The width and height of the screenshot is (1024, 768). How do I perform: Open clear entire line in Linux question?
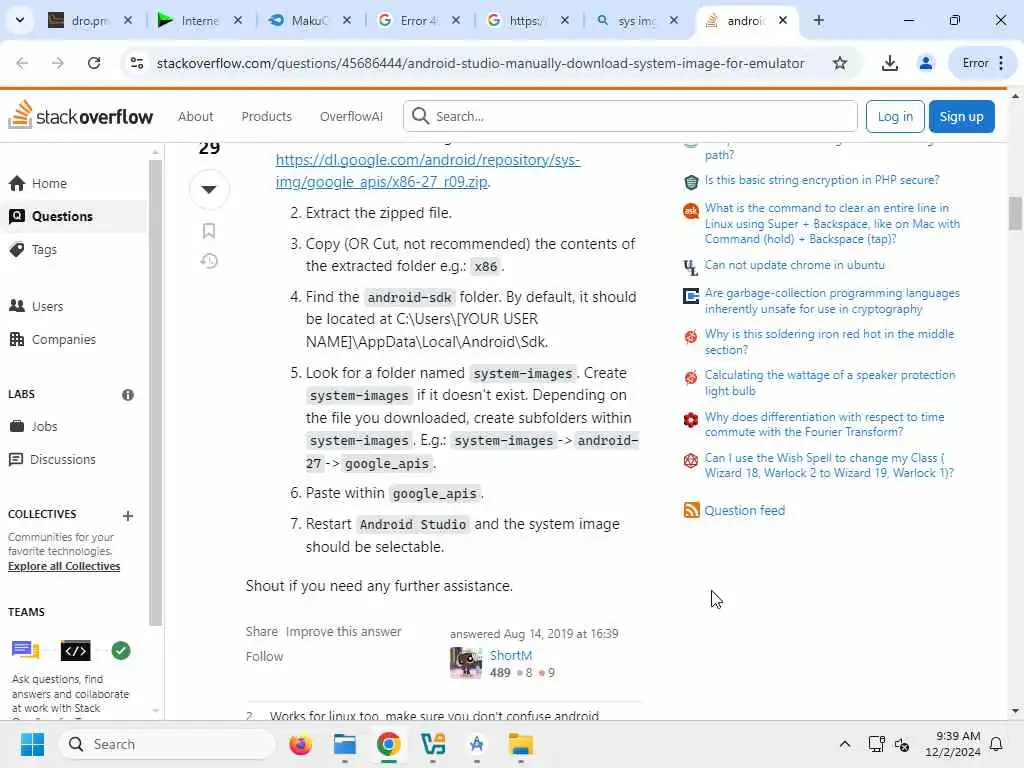click(x=832, y=223)
